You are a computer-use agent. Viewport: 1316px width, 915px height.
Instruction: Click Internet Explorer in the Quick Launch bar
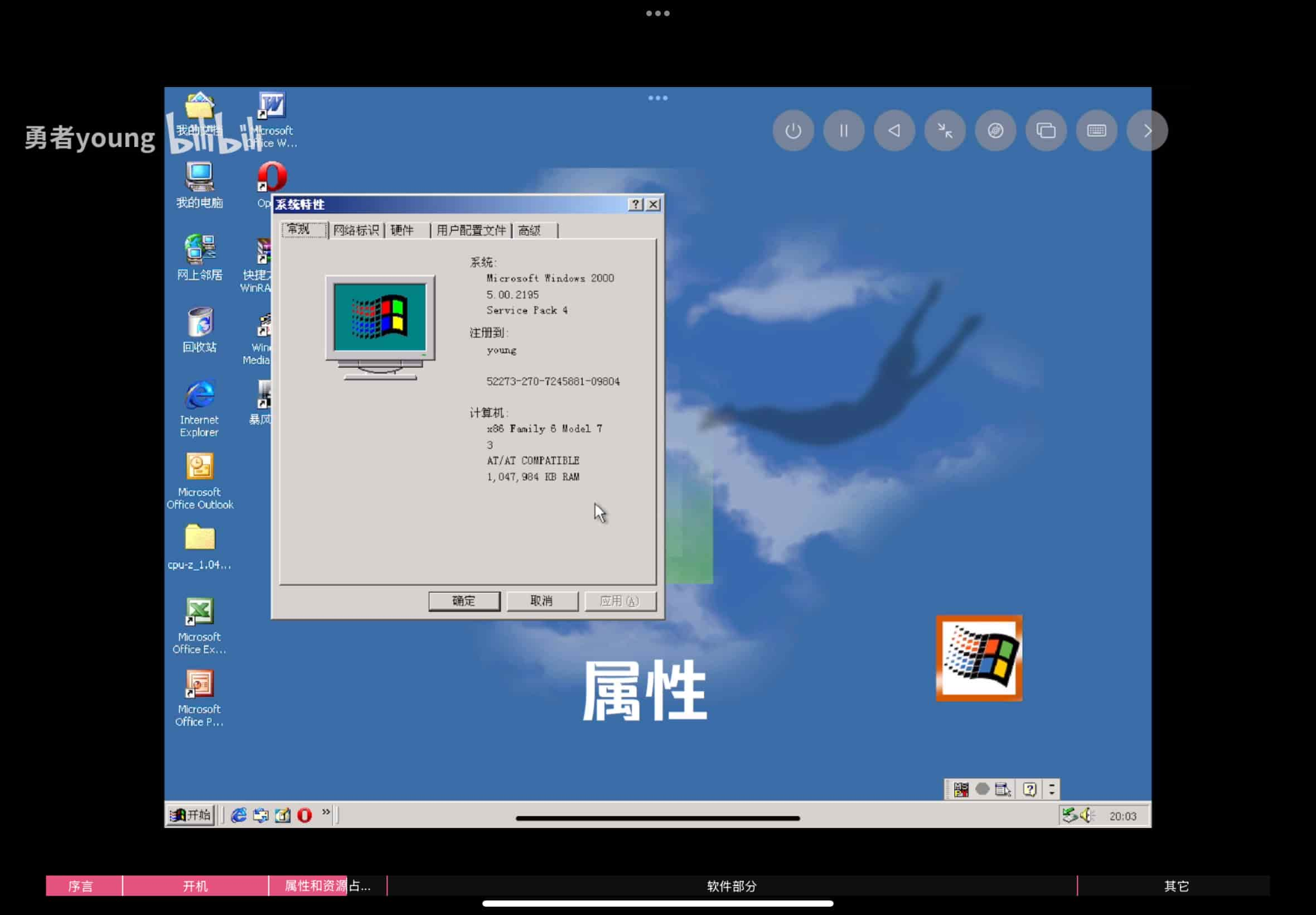[x=239, y=815]
